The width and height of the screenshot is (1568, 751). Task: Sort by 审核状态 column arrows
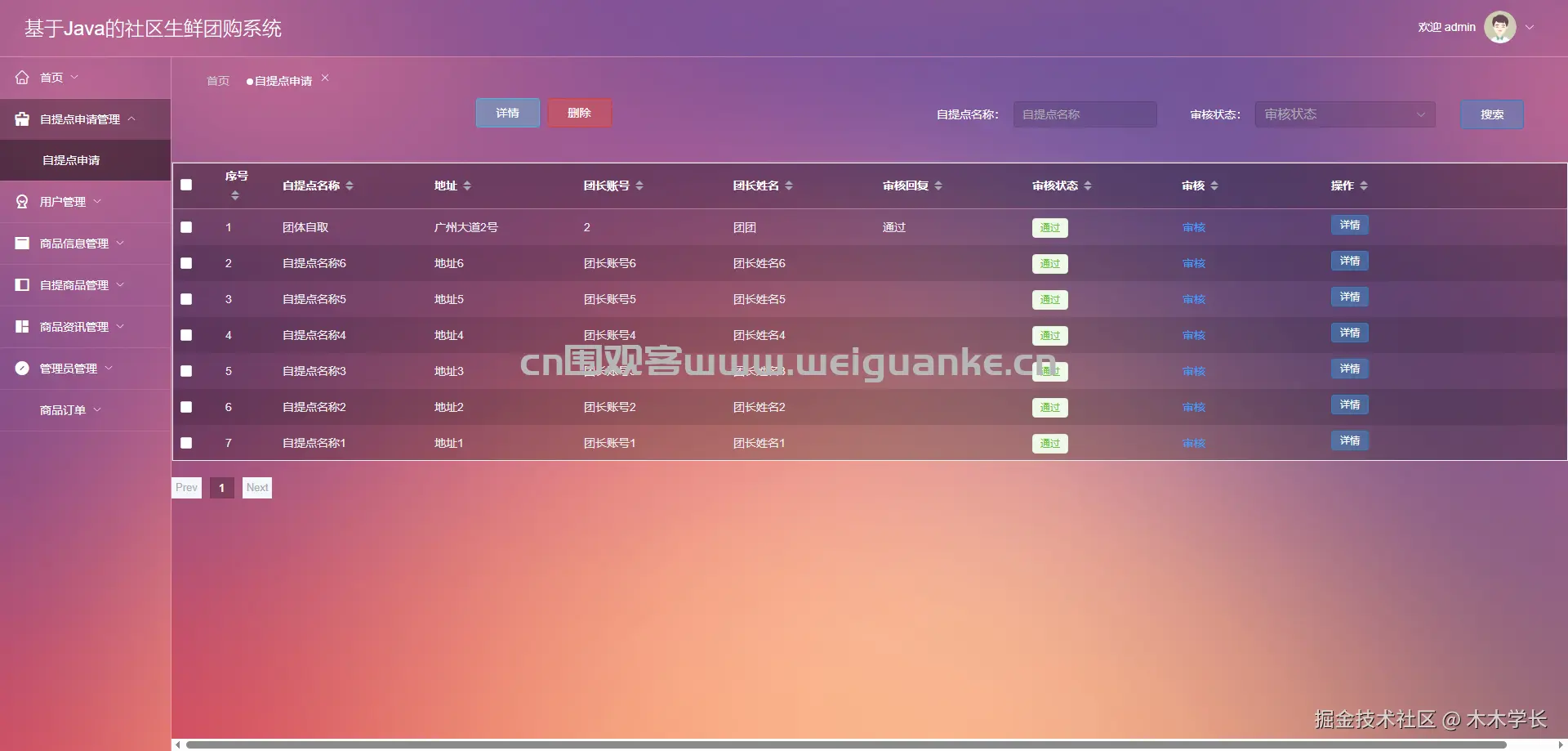[x=1088, y=186]
